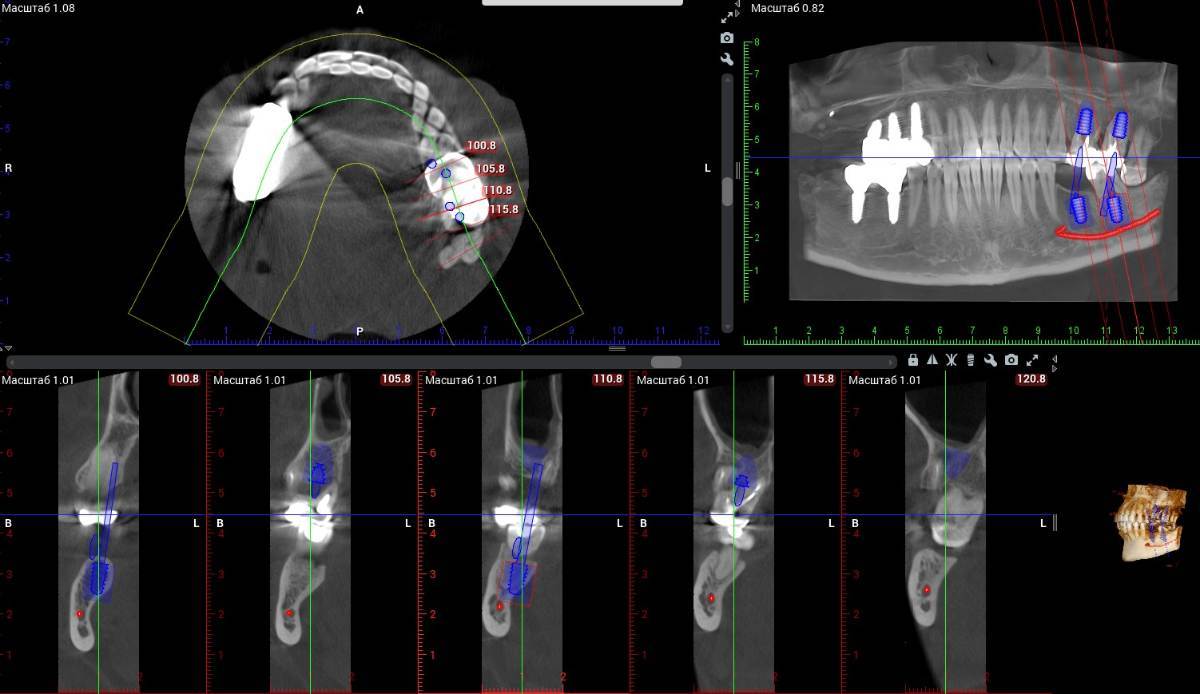1200x694 pixels.
Task: Click Масштаб 1.08 label of axial view
Action: pos(38,8)
